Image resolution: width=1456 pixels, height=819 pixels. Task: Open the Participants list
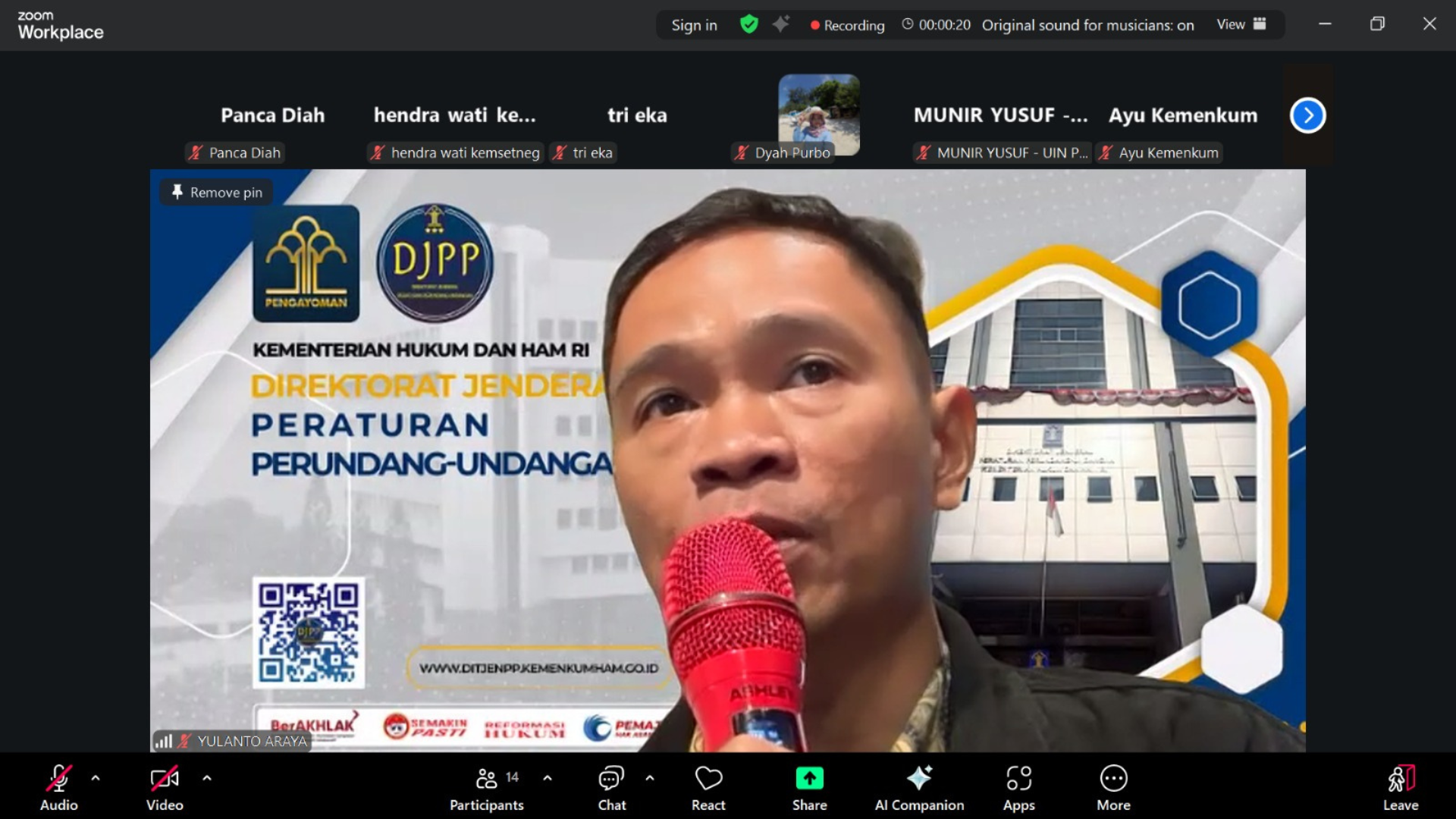tap(487, 787)
